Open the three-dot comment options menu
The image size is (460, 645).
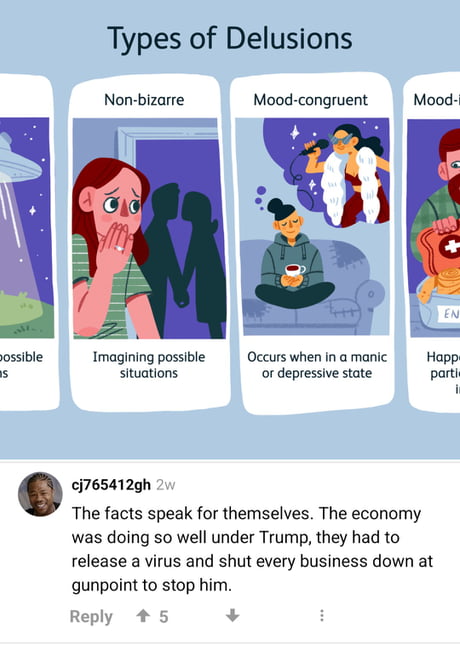point(322,616)
